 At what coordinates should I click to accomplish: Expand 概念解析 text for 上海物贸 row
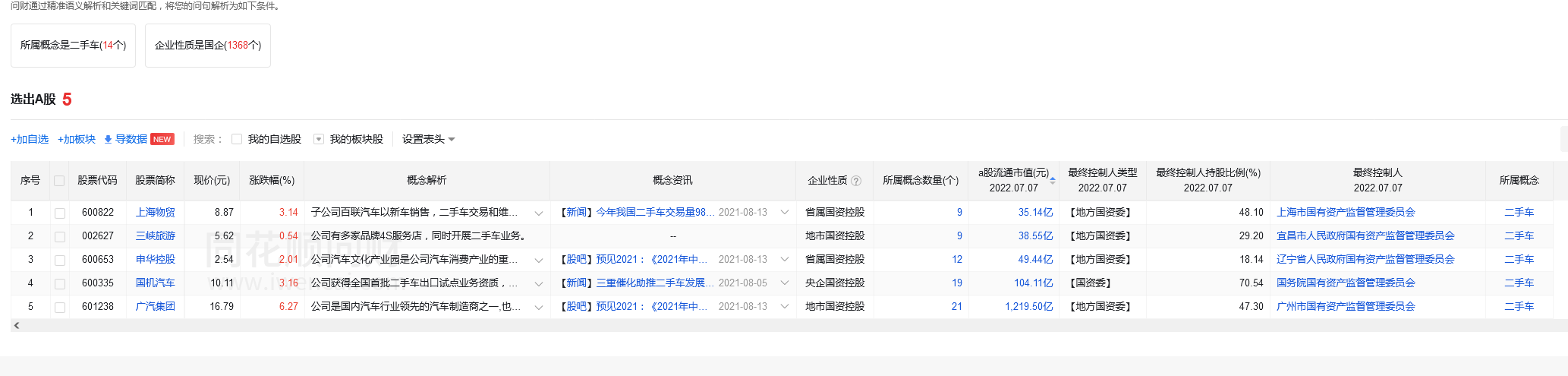[x=539, y=213]
